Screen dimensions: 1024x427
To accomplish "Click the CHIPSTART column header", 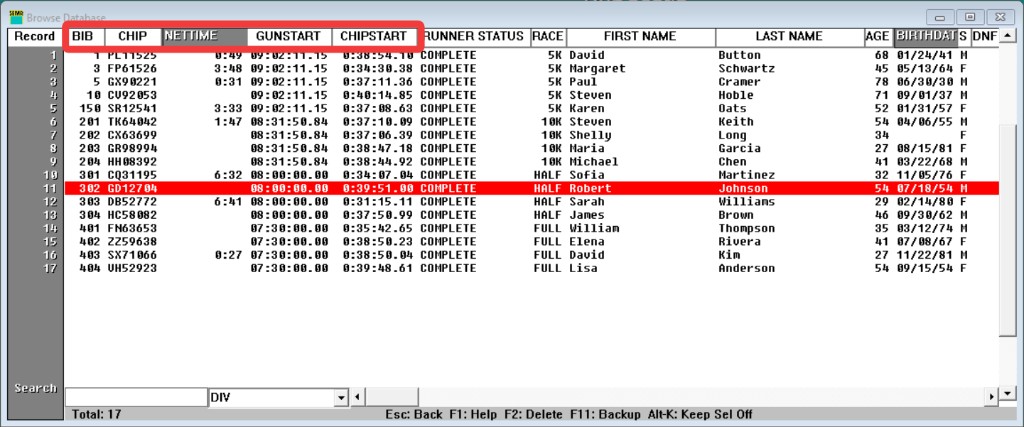I will (374, 37).
